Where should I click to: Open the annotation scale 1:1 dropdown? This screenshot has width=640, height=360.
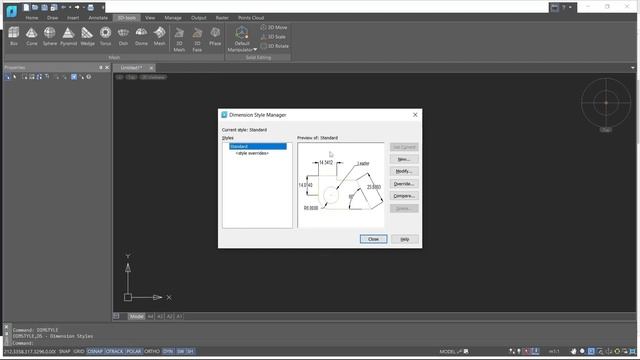tap(554, 351)
